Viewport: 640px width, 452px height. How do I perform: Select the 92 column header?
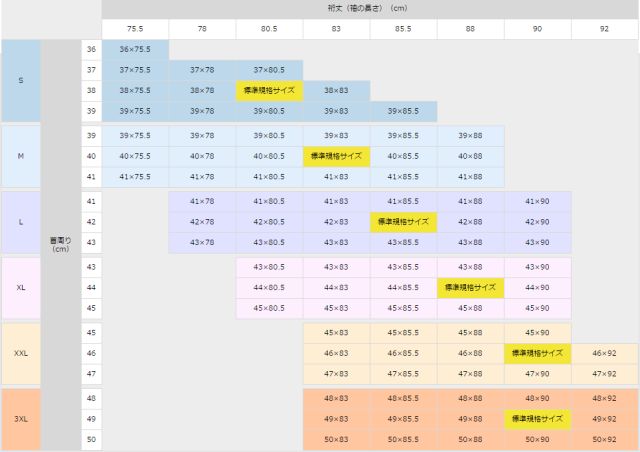click(x=604, y=29)
